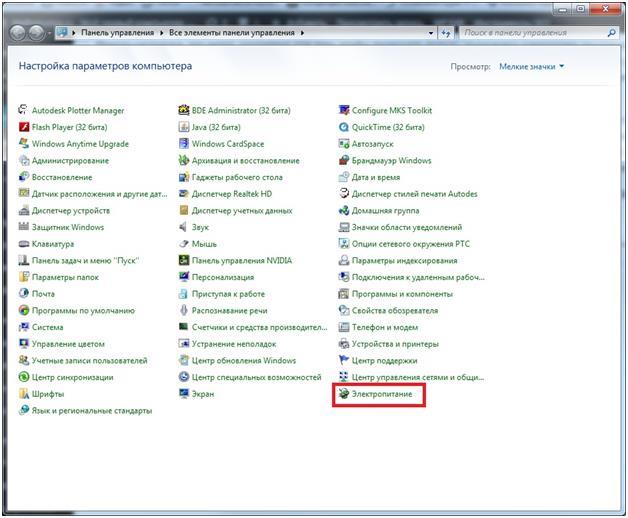Expand arrow after Все элементы панели управления

click(302, 33)
